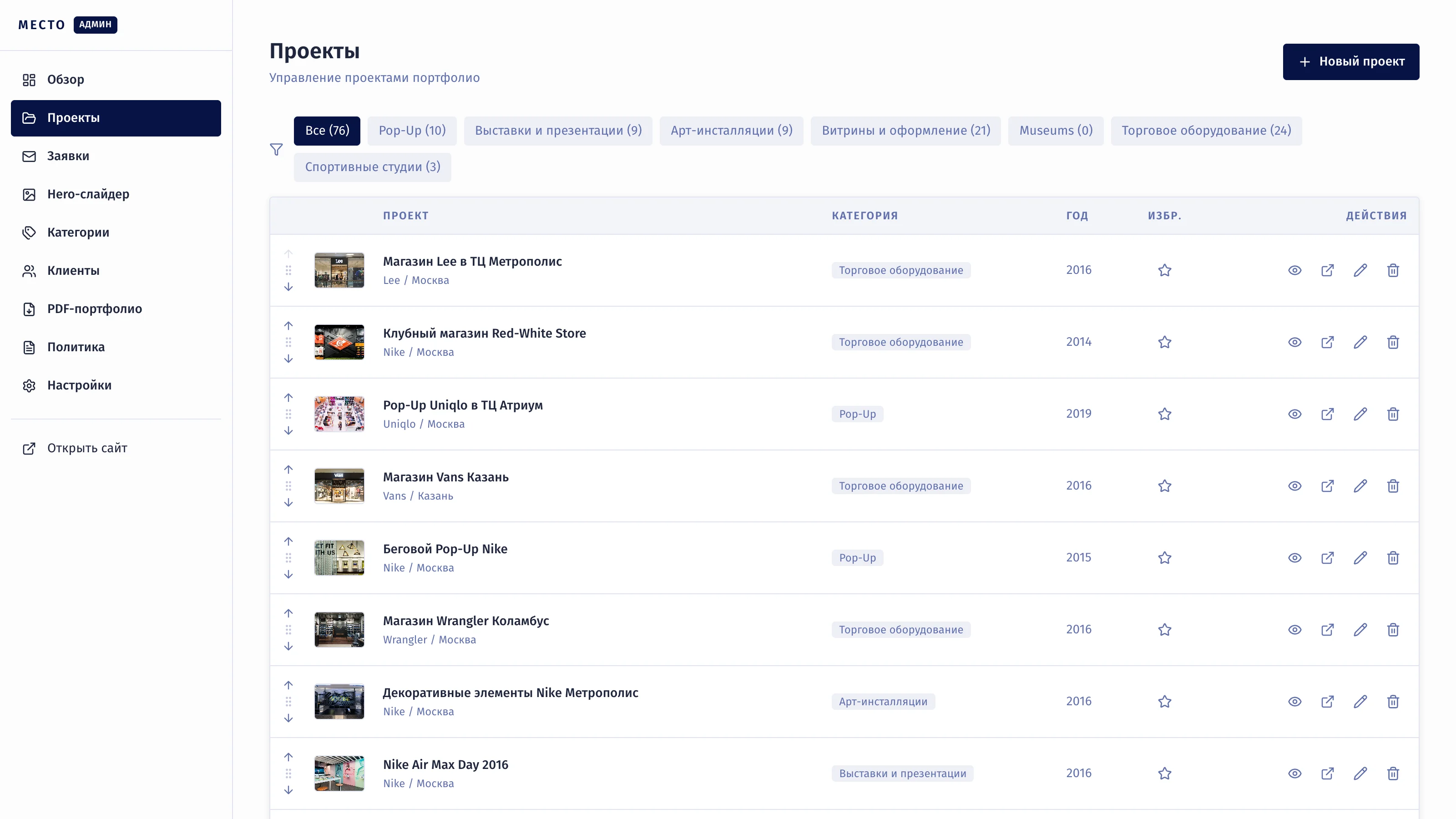Filter by Спортивные студии (3)
1456x819 pixels.
(x=373, y=167)
